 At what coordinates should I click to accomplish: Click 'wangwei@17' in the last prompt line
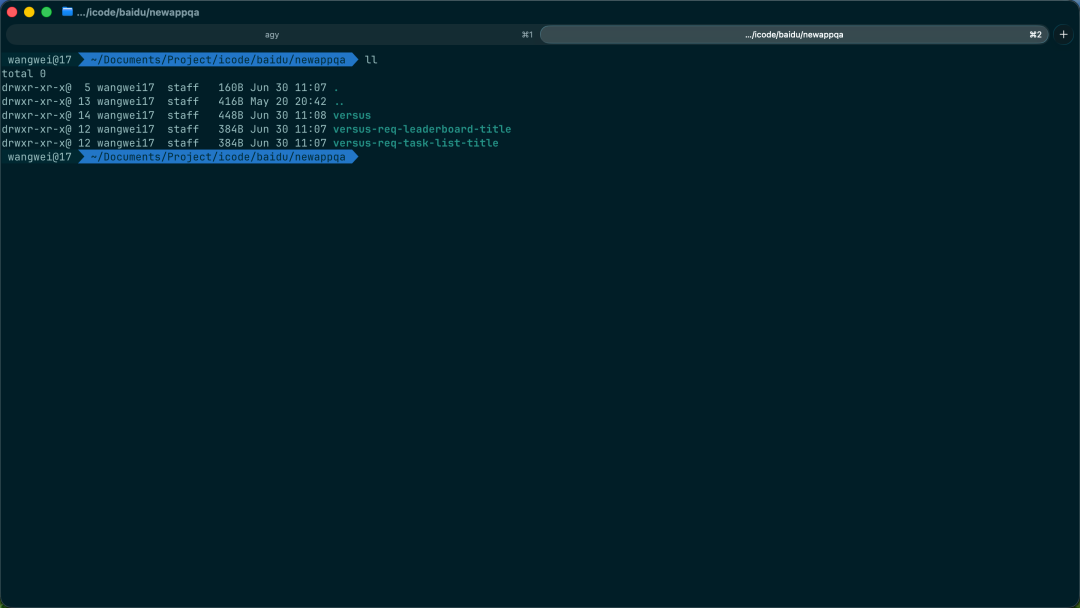(39, 157)
